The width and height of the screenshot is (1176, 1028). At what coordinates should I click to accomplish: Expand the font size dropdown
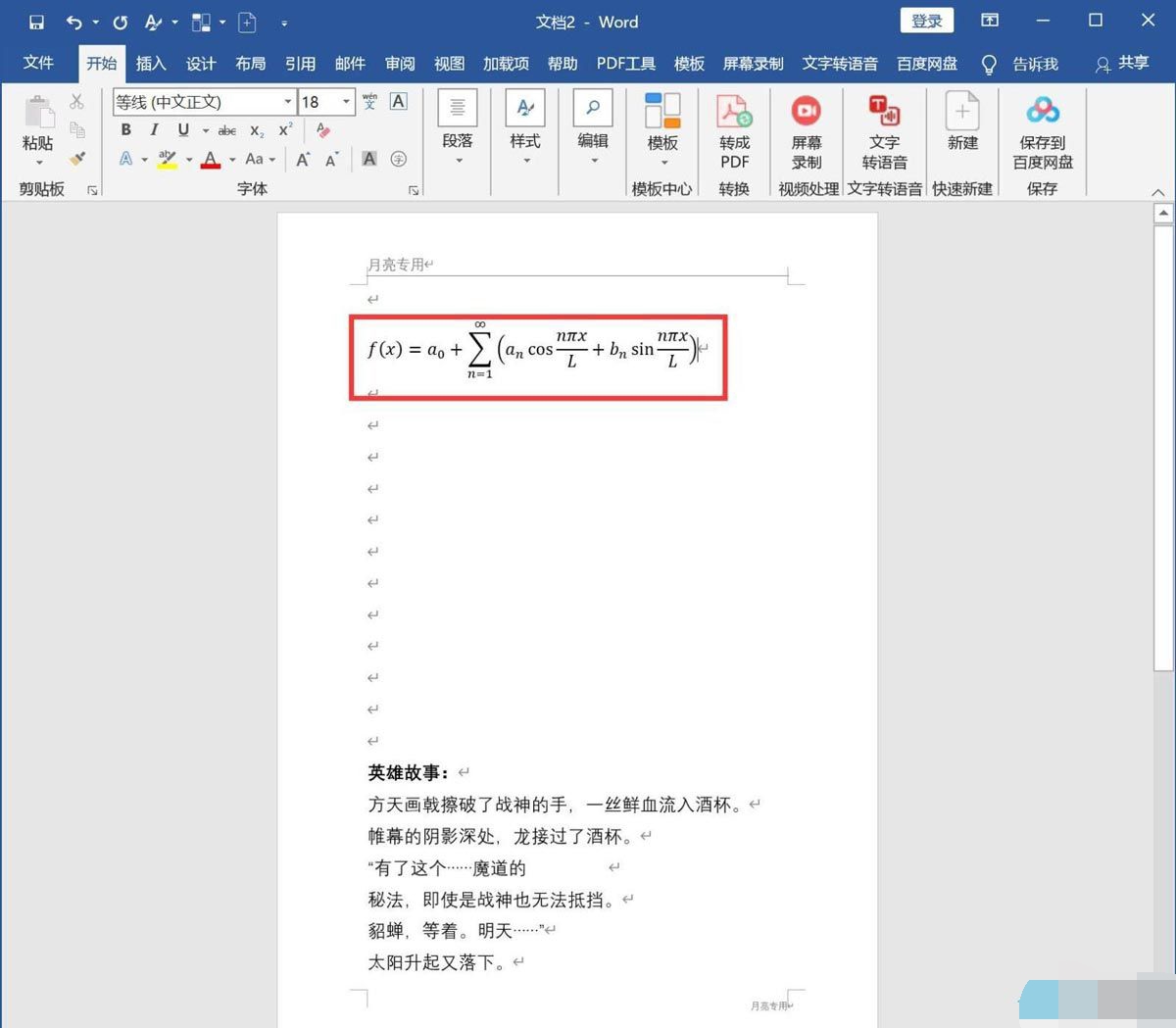click(x=346, y=102)
